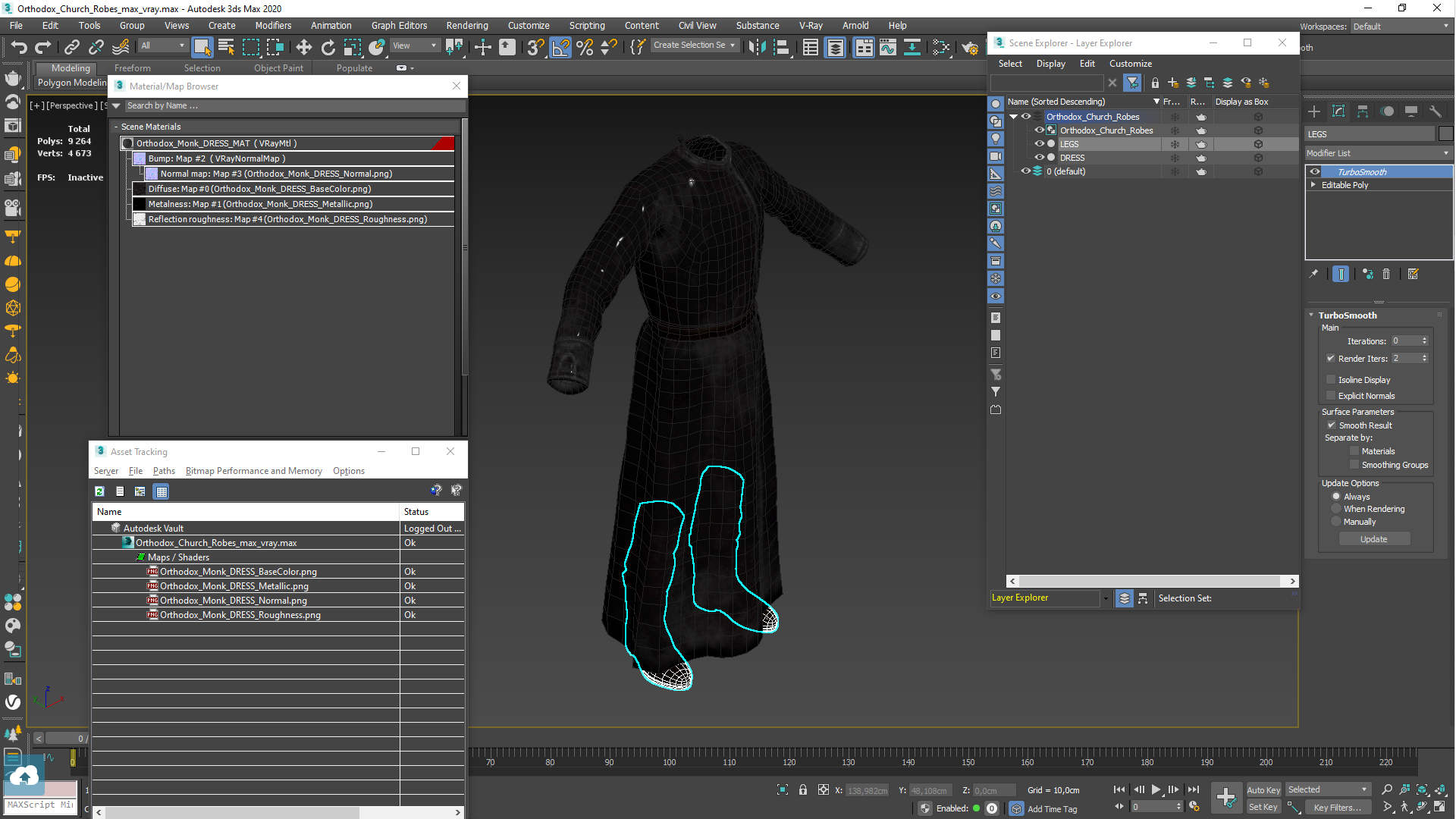Activate the Select Object tool
1456x819 pixels.
[202, 48]
